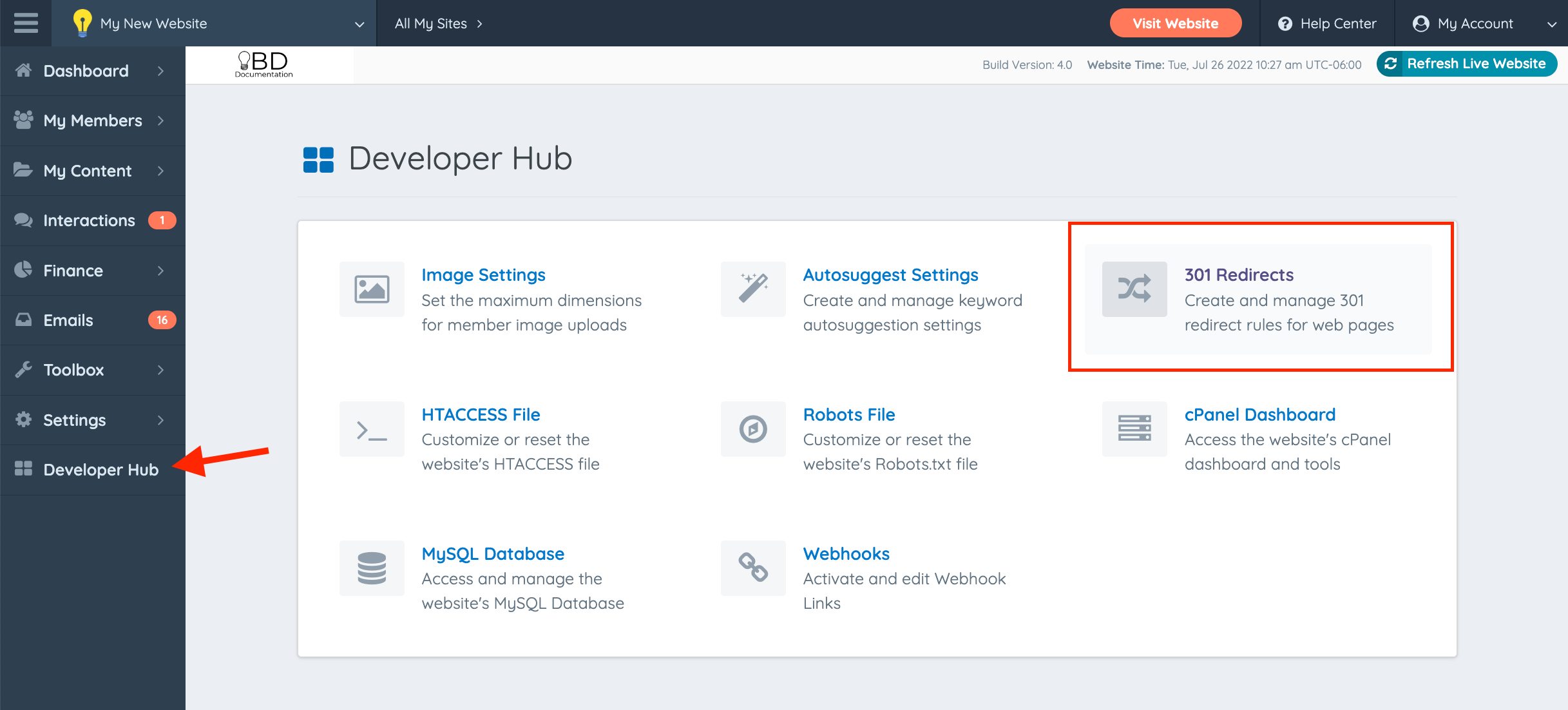Image resolution: width=1568 pixels, height=710 pixels.
Task: Click the Autosuggest magic wand icon
Action: click(753, 289)
